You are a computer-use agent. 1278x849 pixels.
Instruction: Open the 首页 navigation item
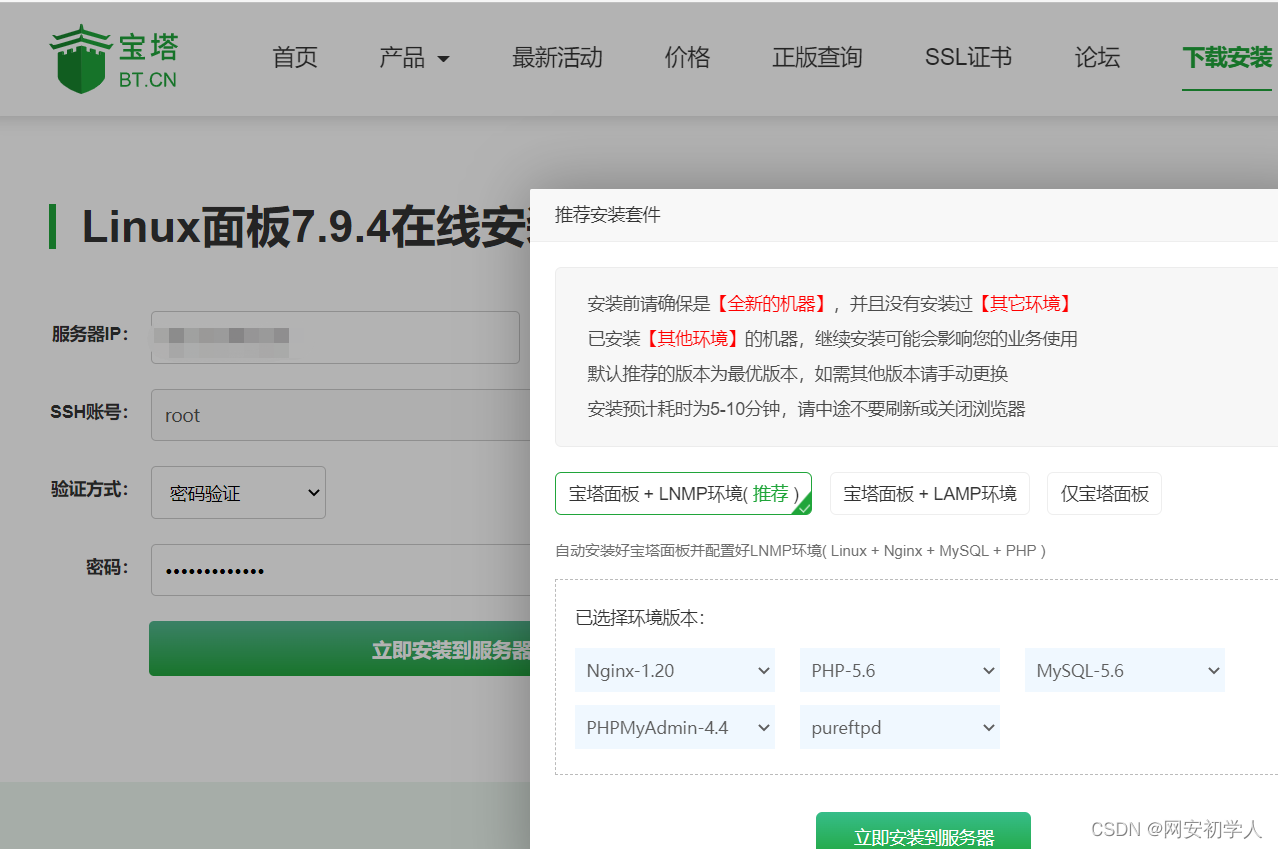pos(295,58)
